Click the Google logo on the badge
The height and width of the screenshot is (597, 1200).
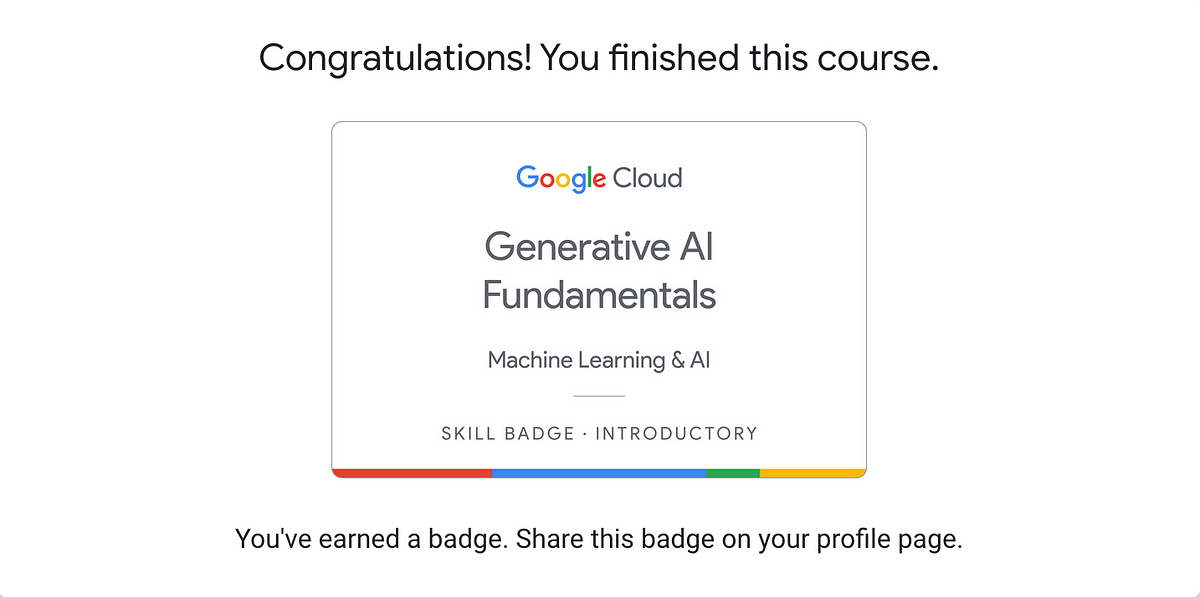tap(561, 179)
